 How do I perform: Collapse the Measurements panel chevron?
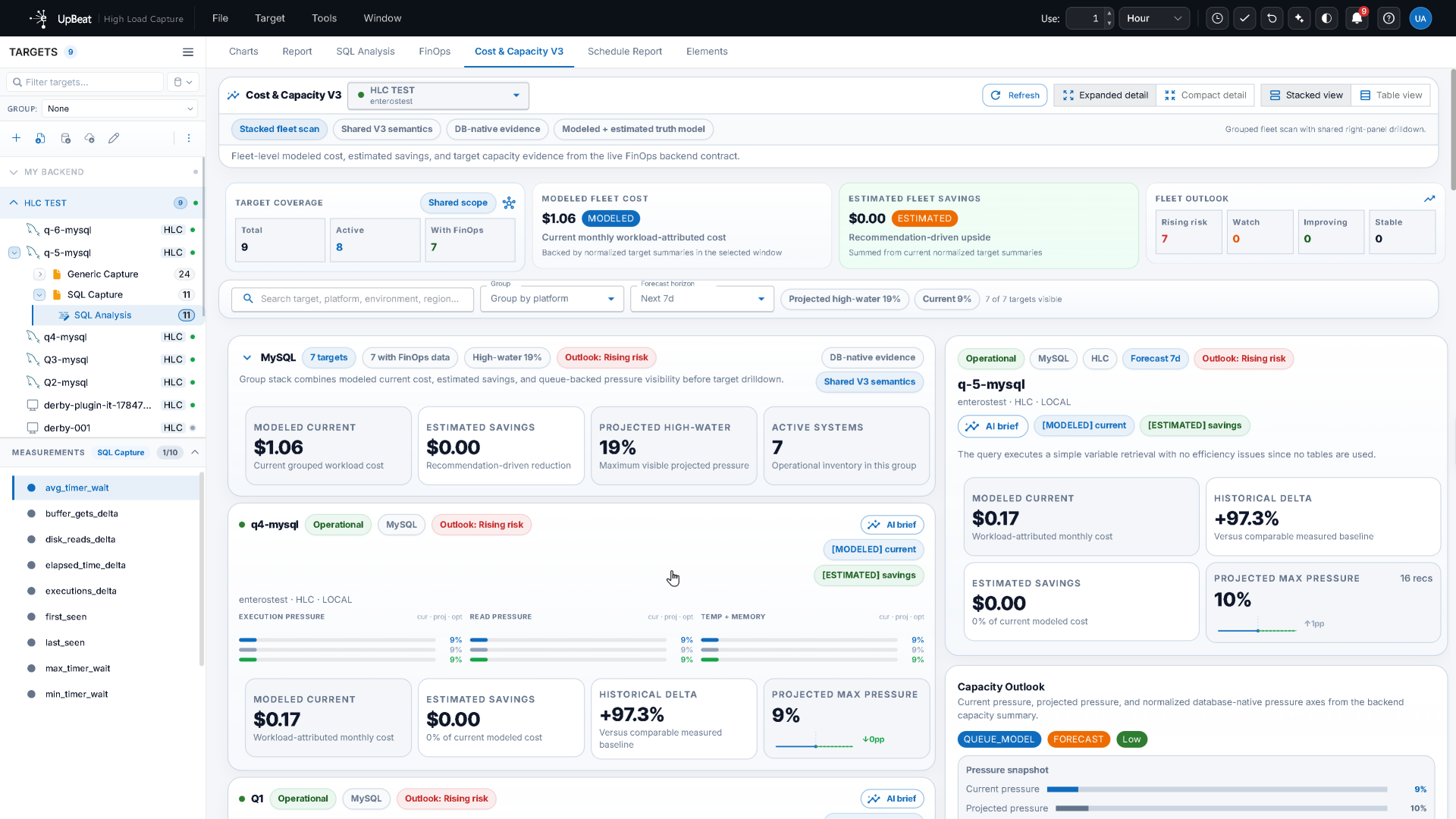coord(195,453)
